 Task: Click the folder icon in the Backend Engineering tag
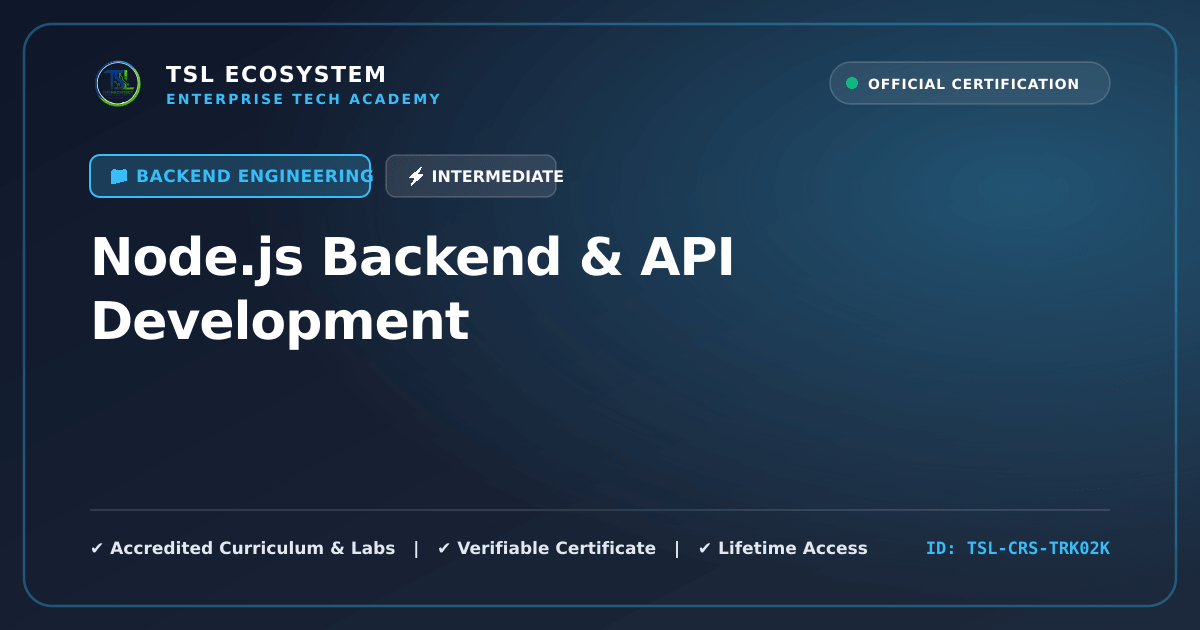click(119, 176)
